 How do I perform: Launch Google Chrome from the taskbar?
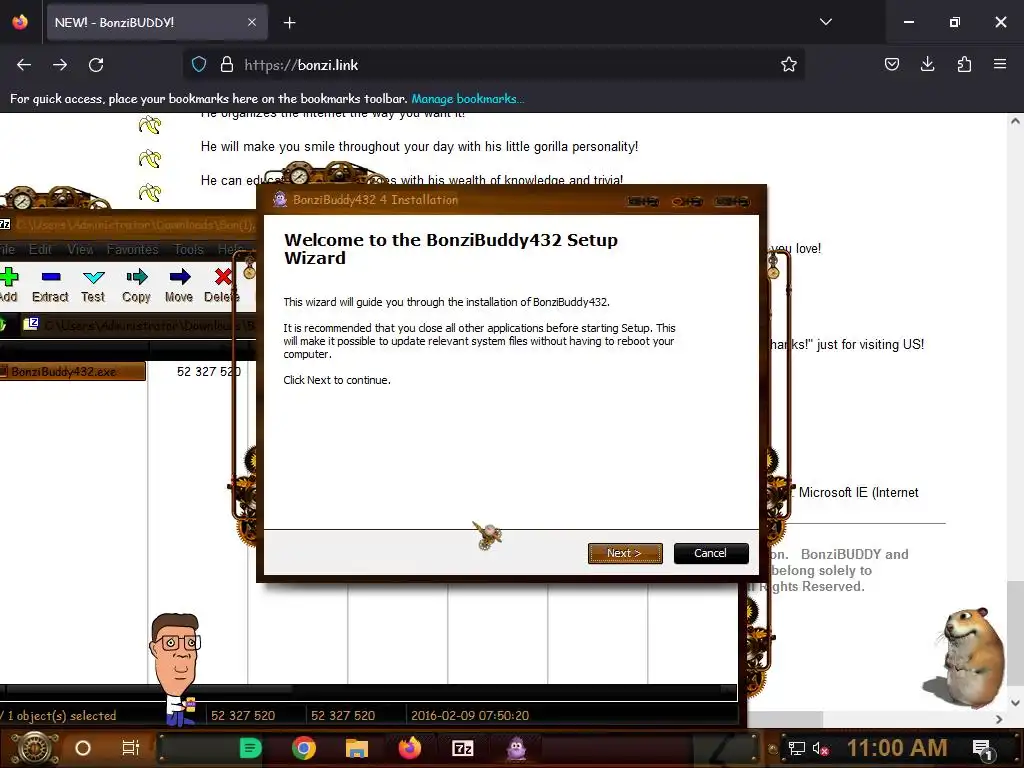pyautogui.click(x=304, y=748)
